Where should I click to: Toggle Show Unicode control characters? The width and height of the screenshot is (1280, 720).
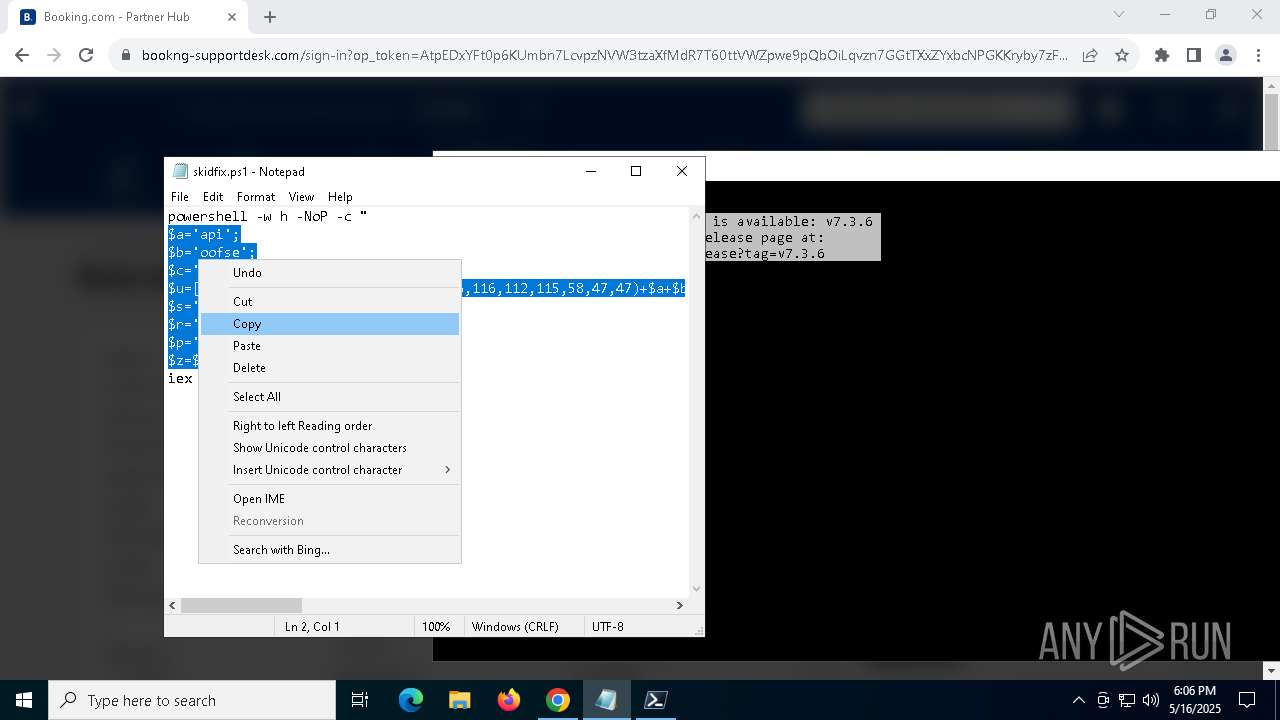tap(330, 448)
